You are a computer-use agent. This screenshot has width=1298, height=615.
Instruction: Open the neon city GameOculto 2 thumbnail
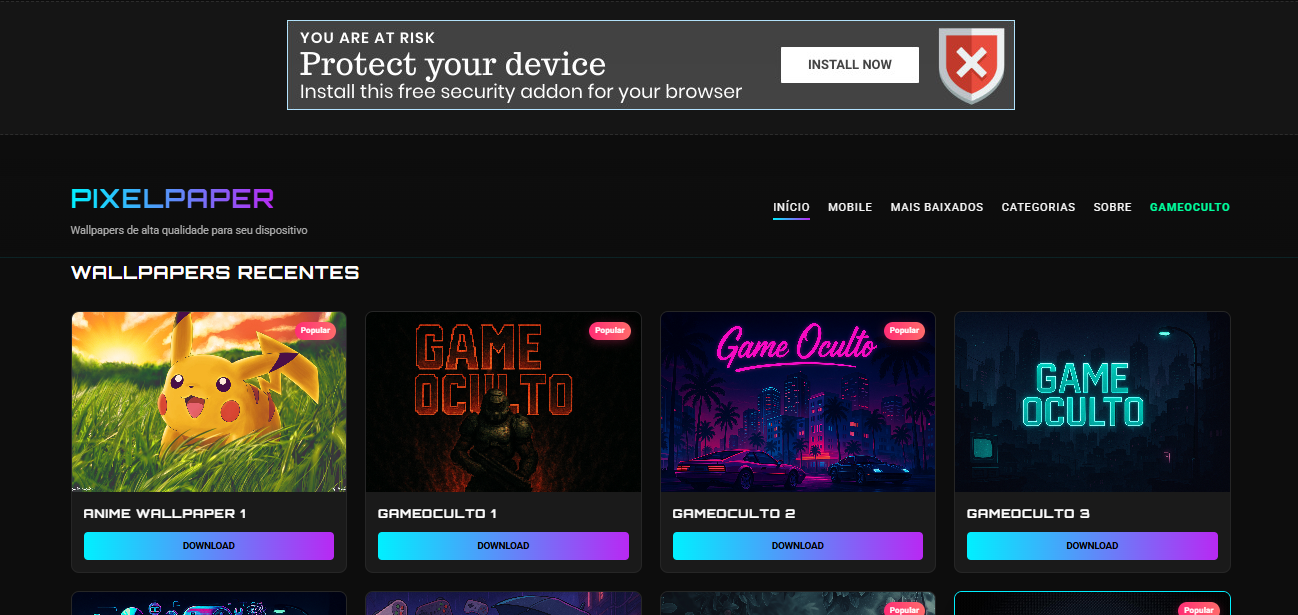(798, 402)
